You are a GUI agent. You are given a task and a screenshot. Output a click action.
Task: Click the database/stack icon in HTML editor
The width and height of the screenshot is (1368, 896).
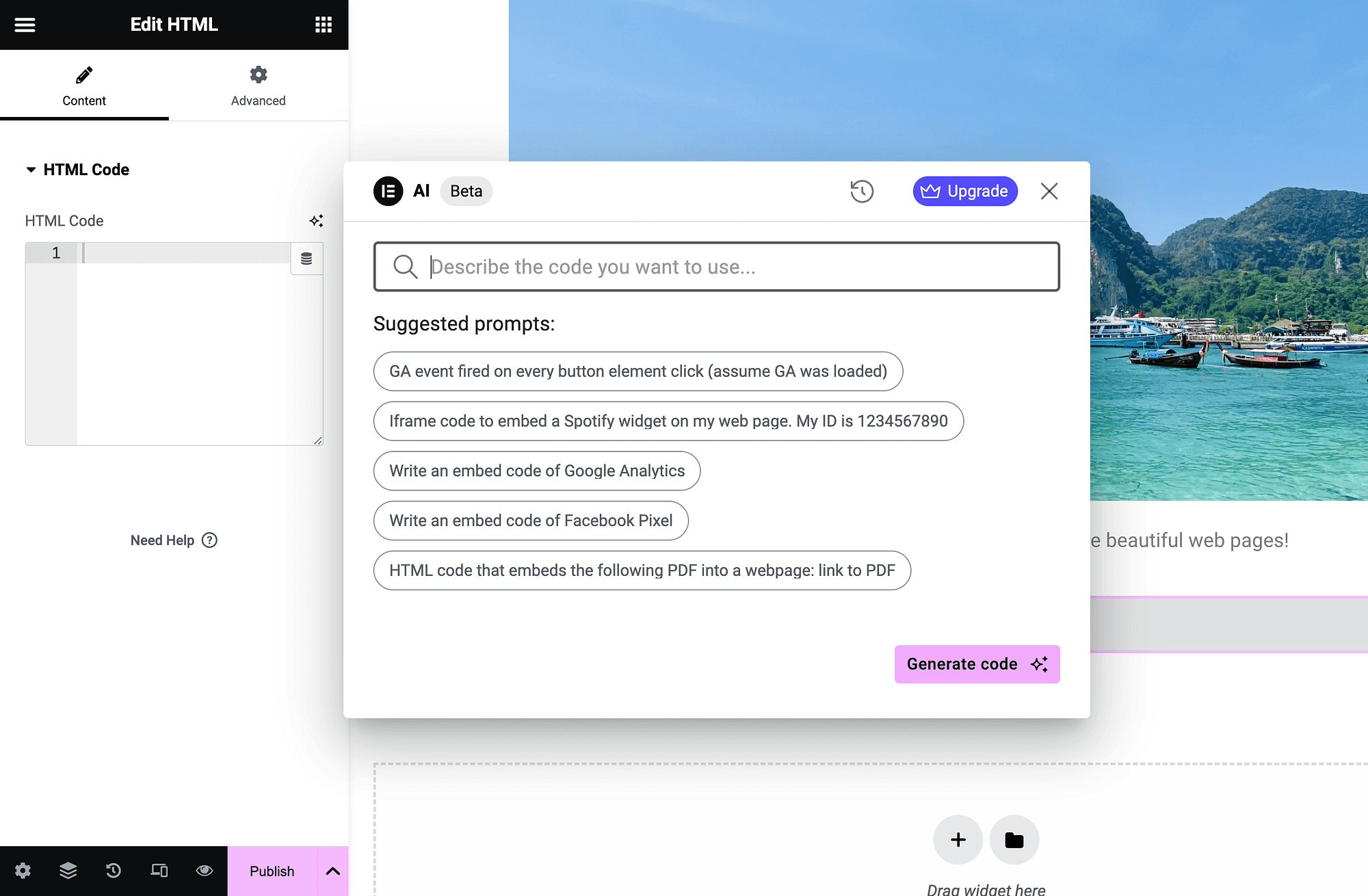307,259
